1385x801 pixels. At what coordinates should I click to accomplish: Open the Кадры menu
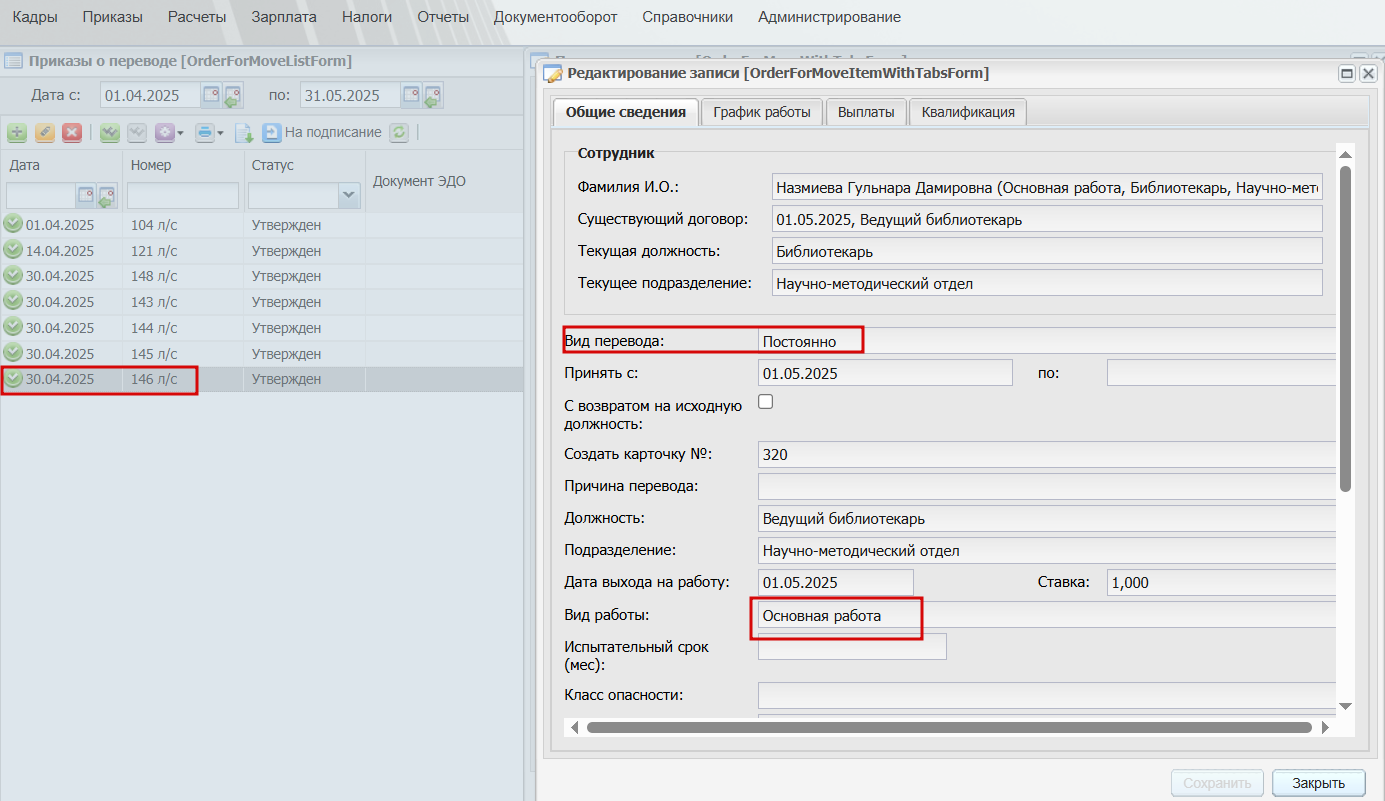coord(35,17)
